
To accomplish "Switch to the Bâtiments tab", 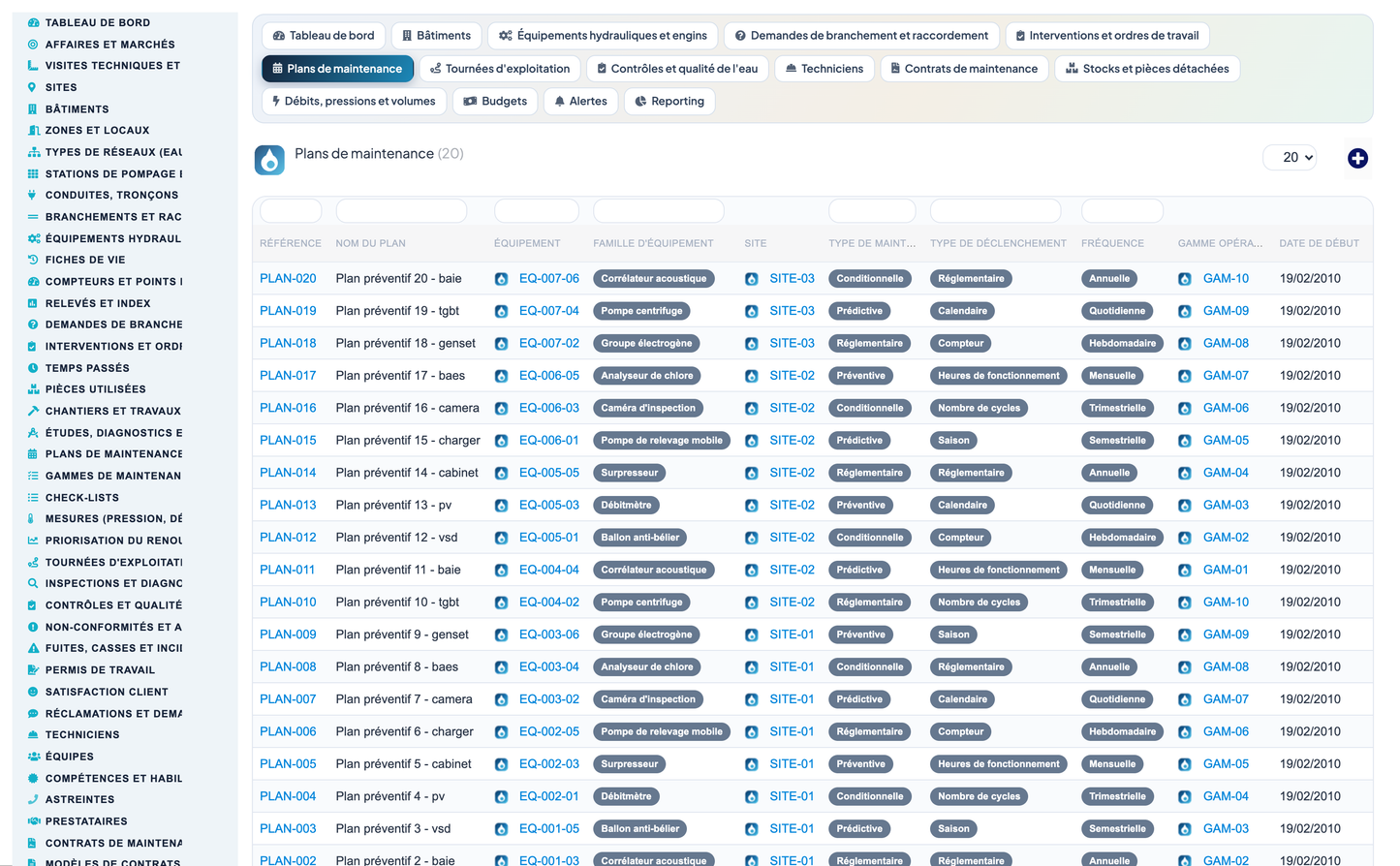I will [x=436, y=36].
